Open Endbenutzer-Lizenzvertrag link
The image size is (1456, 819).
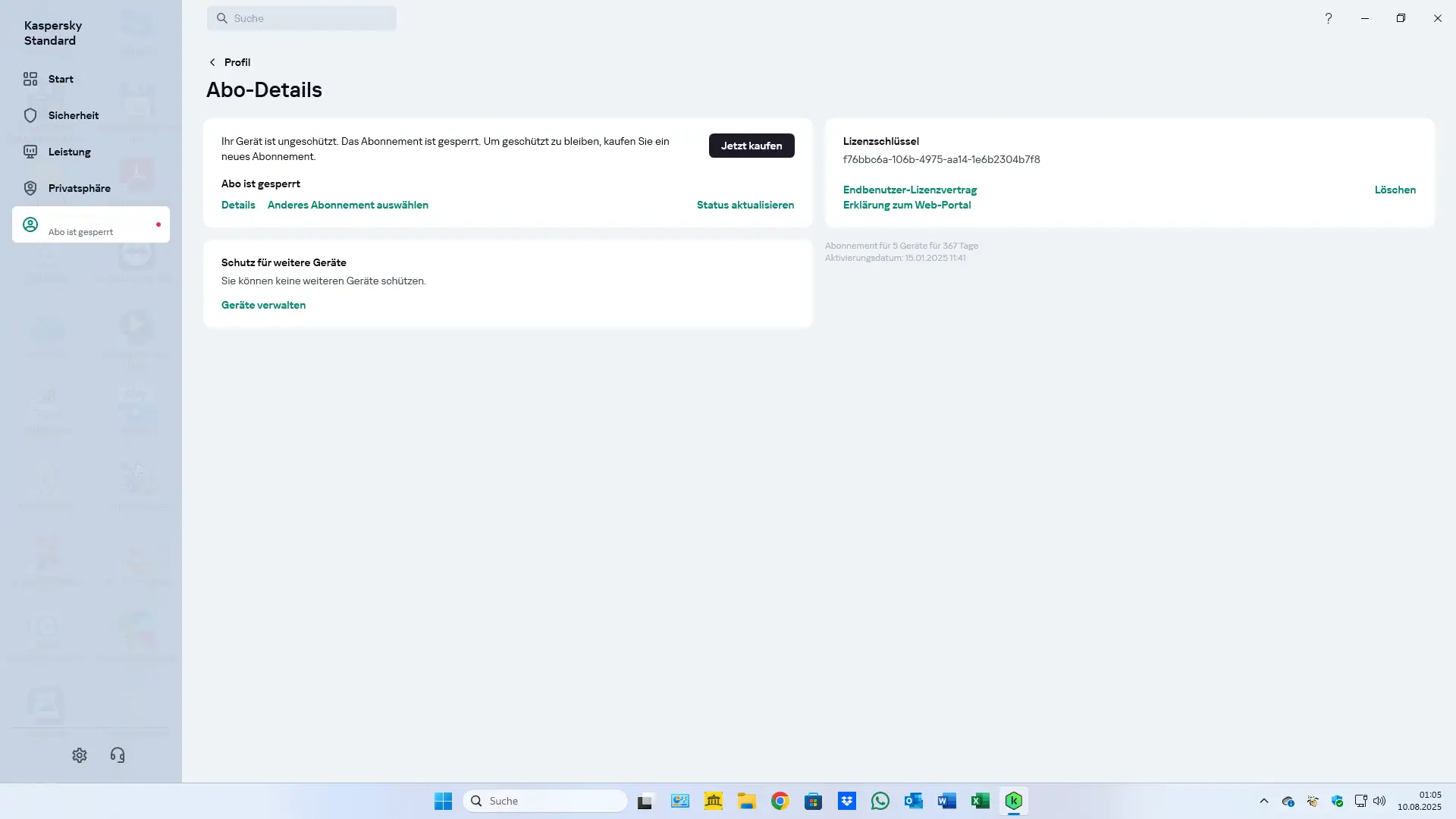coord(909,190)
